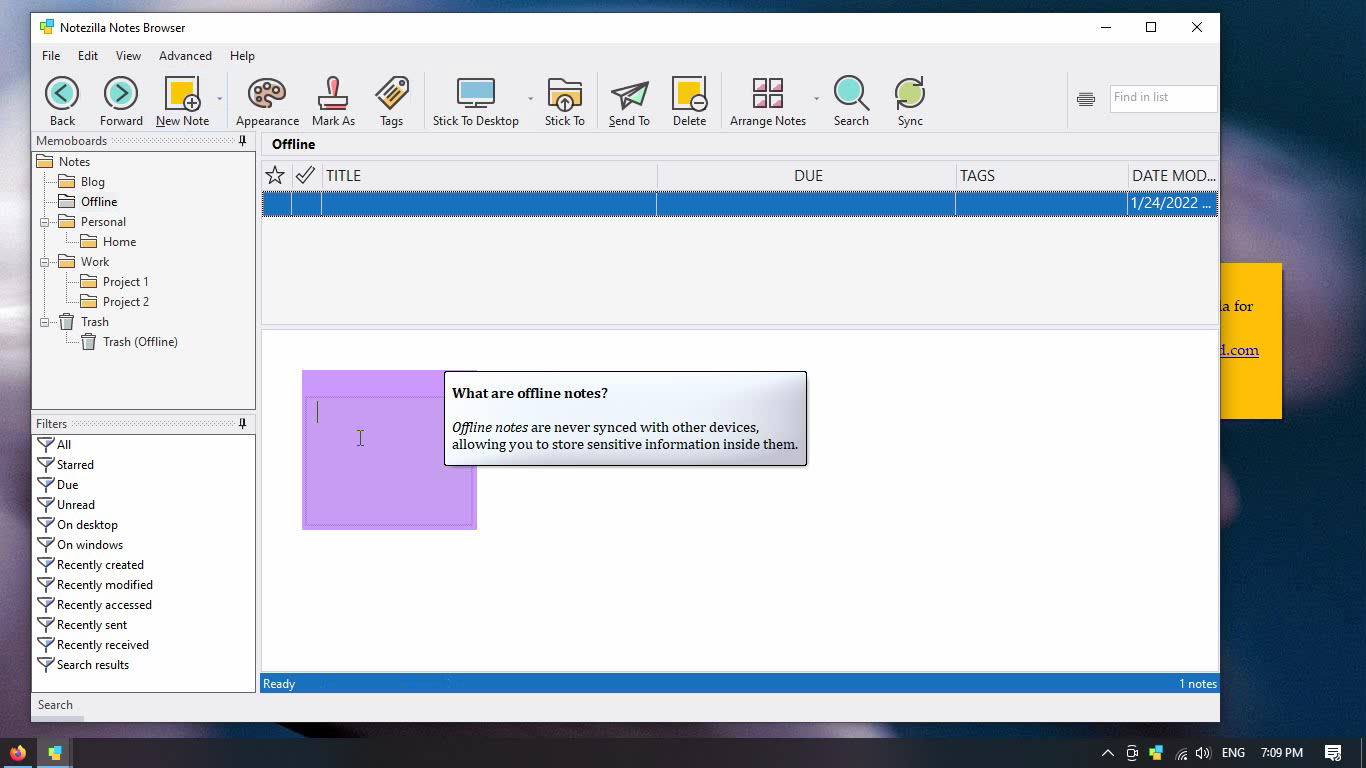Open the Edit menu
Image resolution: width=1366 pixels, height=768 pixels.
pos(88,56)
